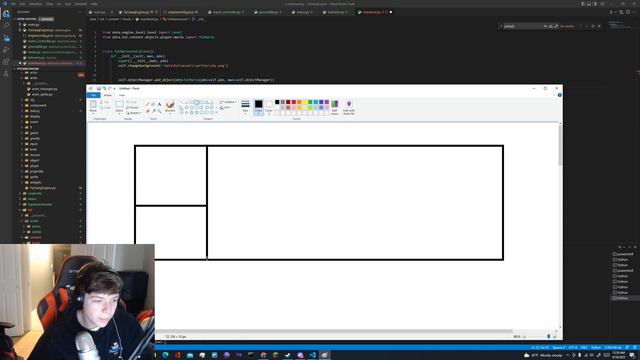Click the Paste icon in Paint ribbon

click(93, 105)
